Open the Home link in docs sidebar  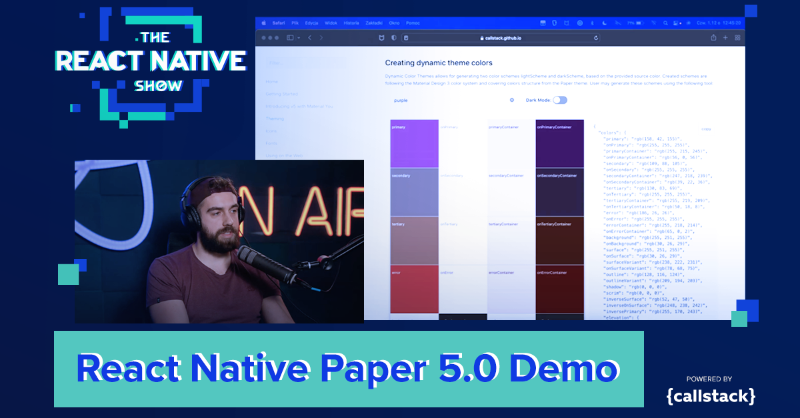(x=271, y=82)
